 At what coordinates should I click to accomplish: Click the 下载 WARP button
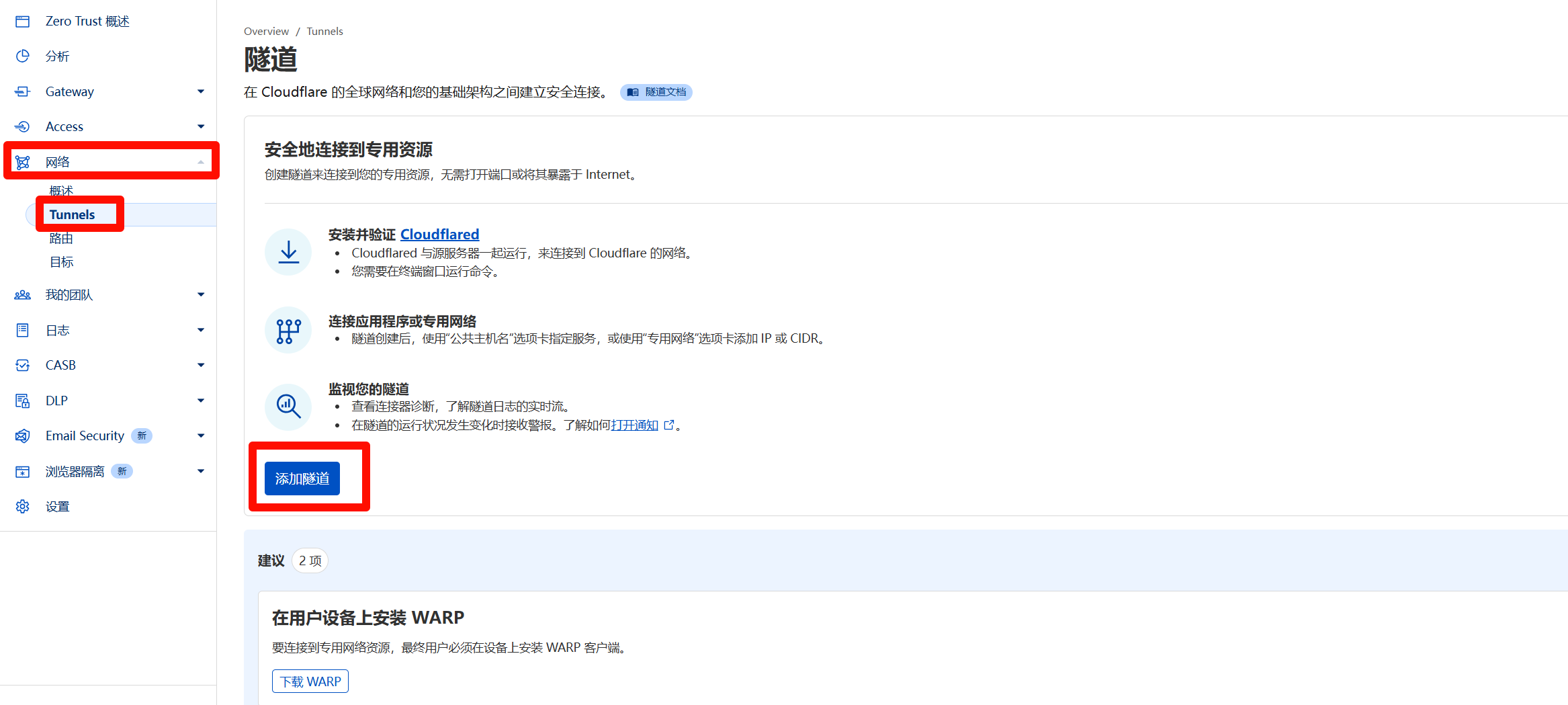point(310,681)
